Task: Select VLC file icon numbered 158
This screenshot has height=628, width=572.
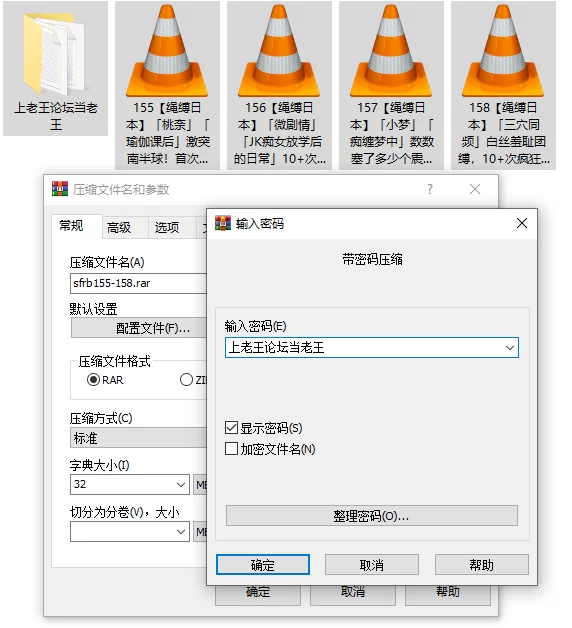Action: (503, 50)
